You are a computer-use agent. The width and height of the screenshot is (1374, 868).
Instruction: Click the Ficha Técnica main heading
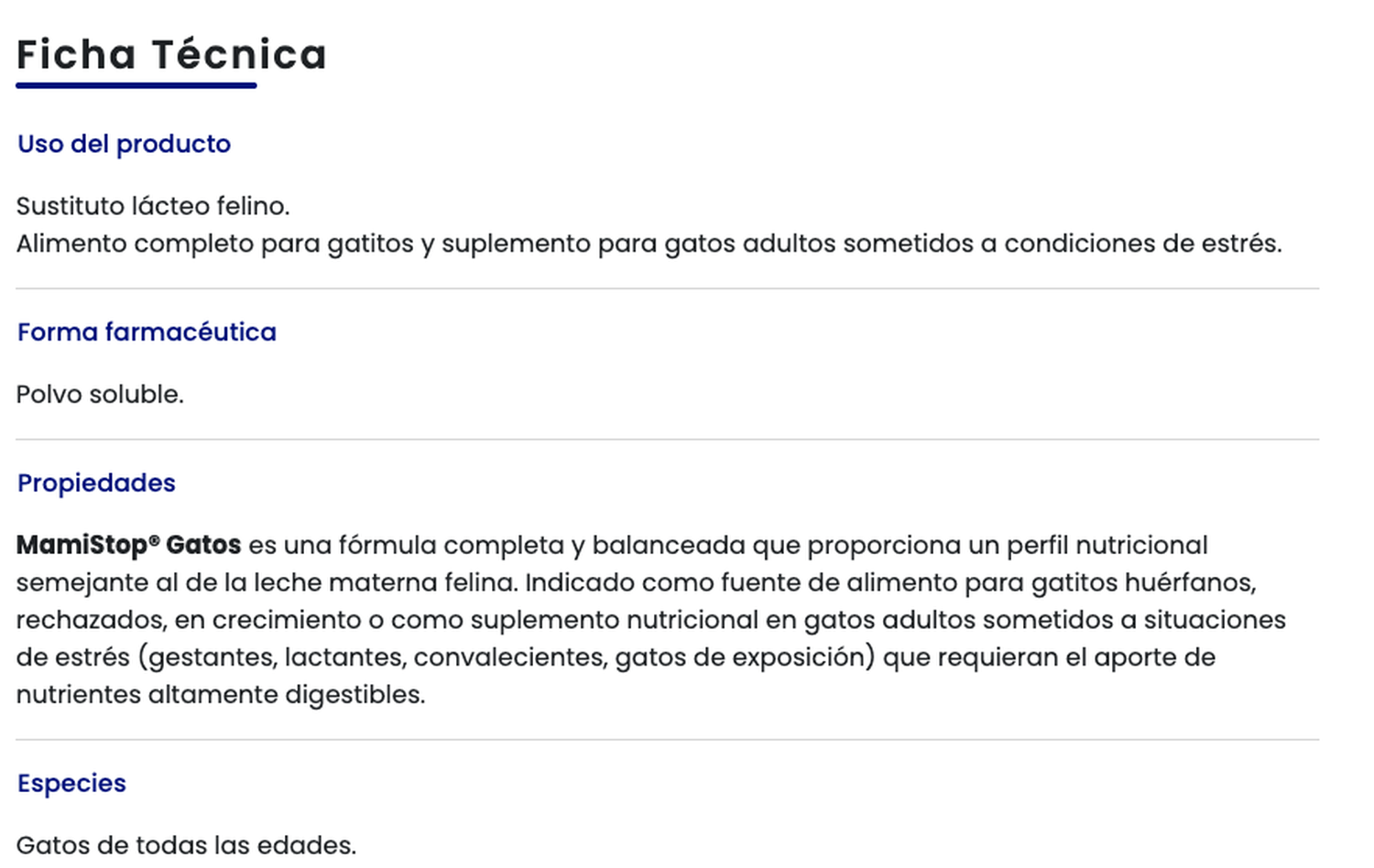point(171,55)
